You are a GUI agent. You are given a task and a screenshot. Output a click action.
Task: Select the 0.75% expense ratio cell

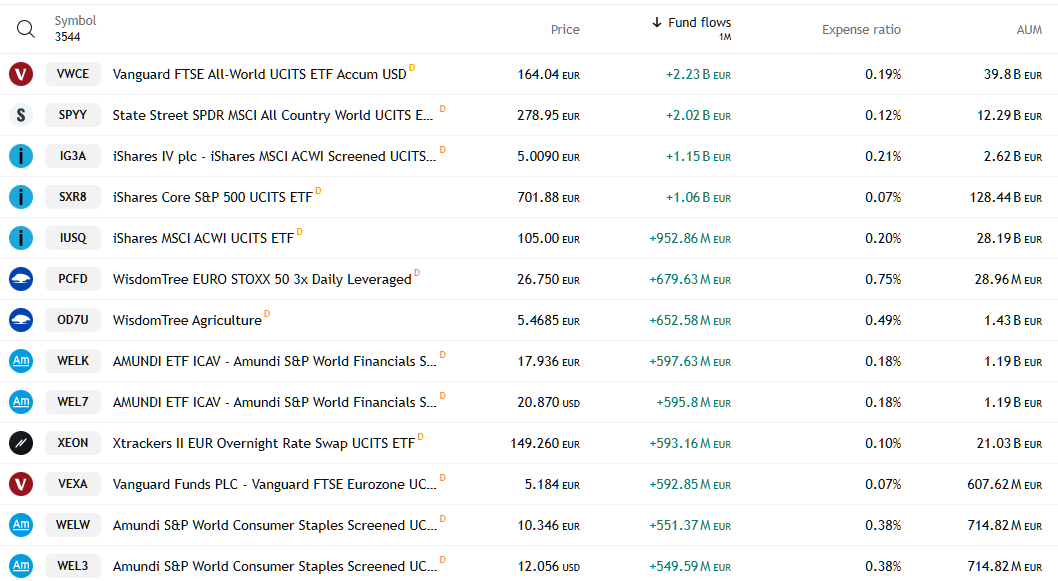[x=883, y=279]
